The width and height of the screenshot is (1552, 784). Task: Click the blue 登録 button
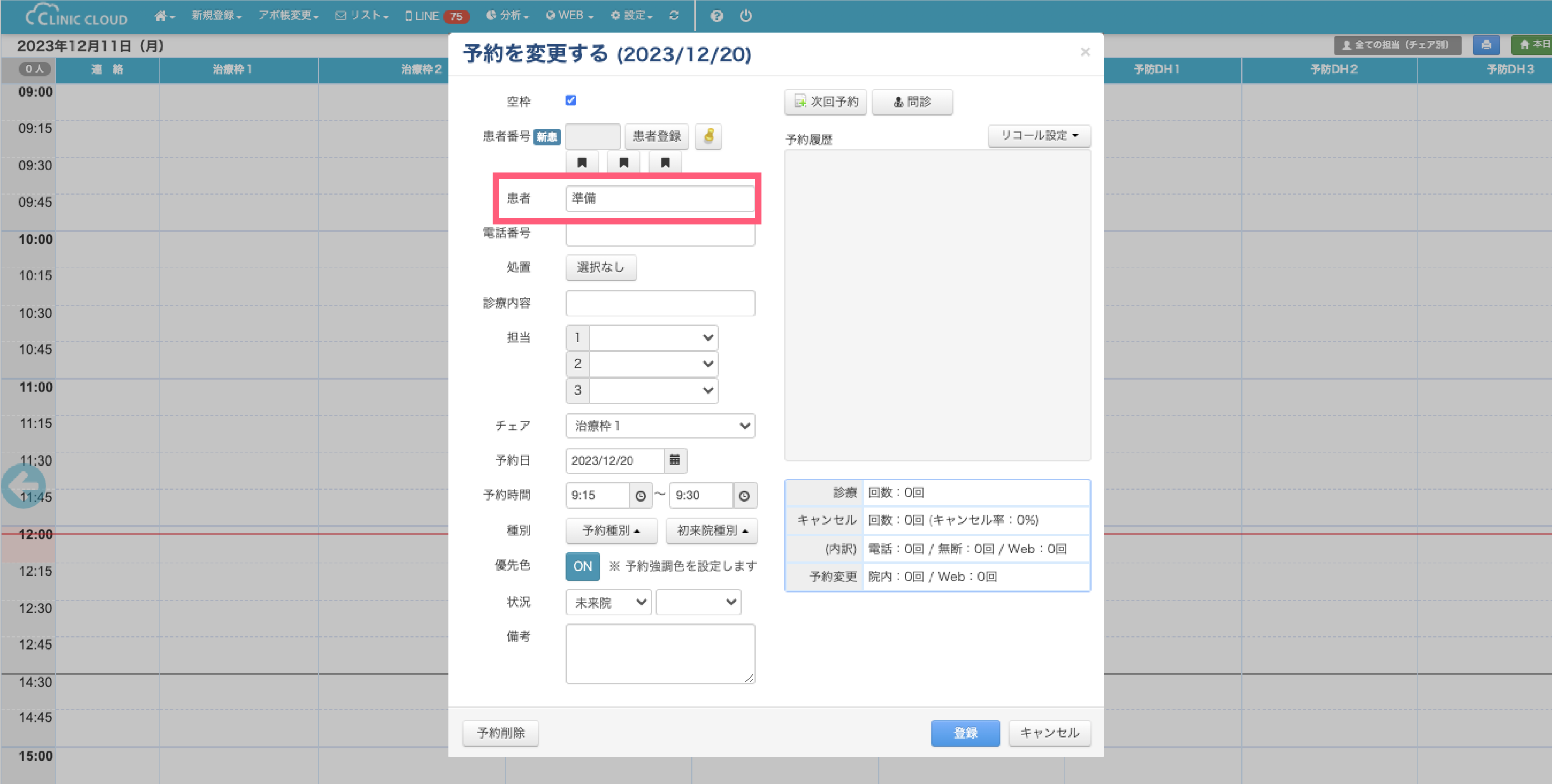coord(965,733)
